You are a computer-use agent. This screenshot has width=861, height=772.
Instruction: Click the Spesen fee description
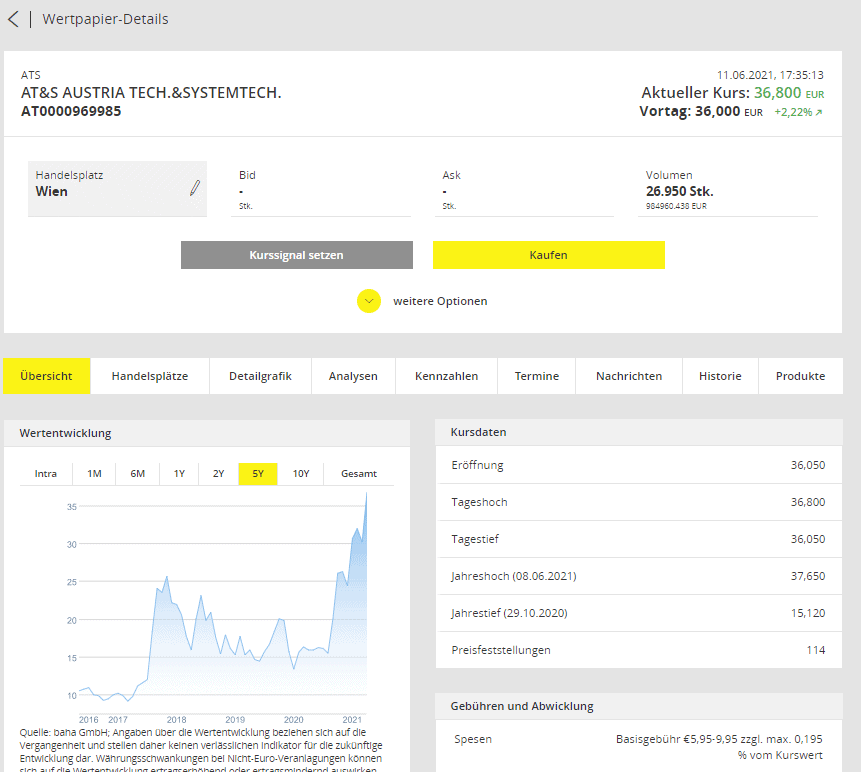pyautogui.click(x=719, y=747)
